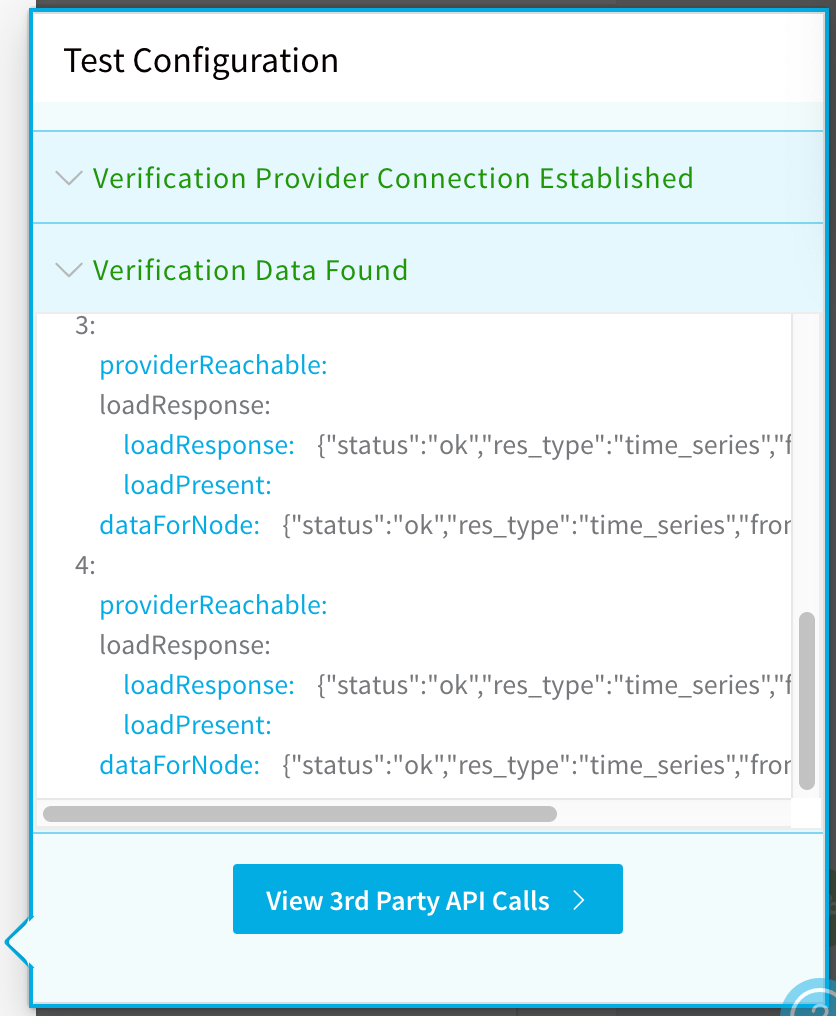Collapse Verification Provider Connection Established chevron
Viewport: 836px width, 1016px height.
click(x=69, y=178)
